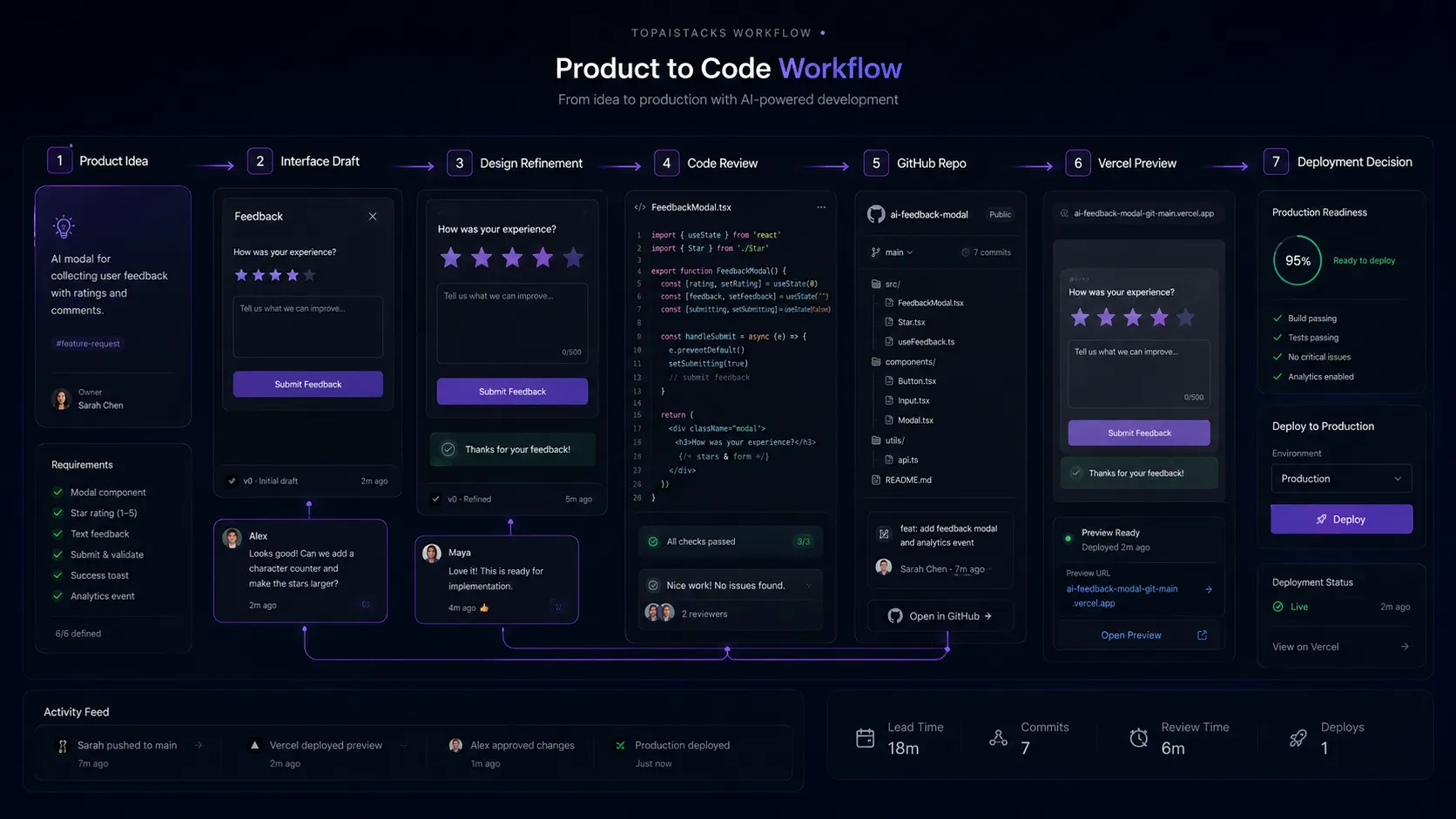The height and width of the screenshot is (819, 1456).
Task: Toggle the v0 · Initial draft check mark
Action: pyautogui.click(x=232, y=480)
